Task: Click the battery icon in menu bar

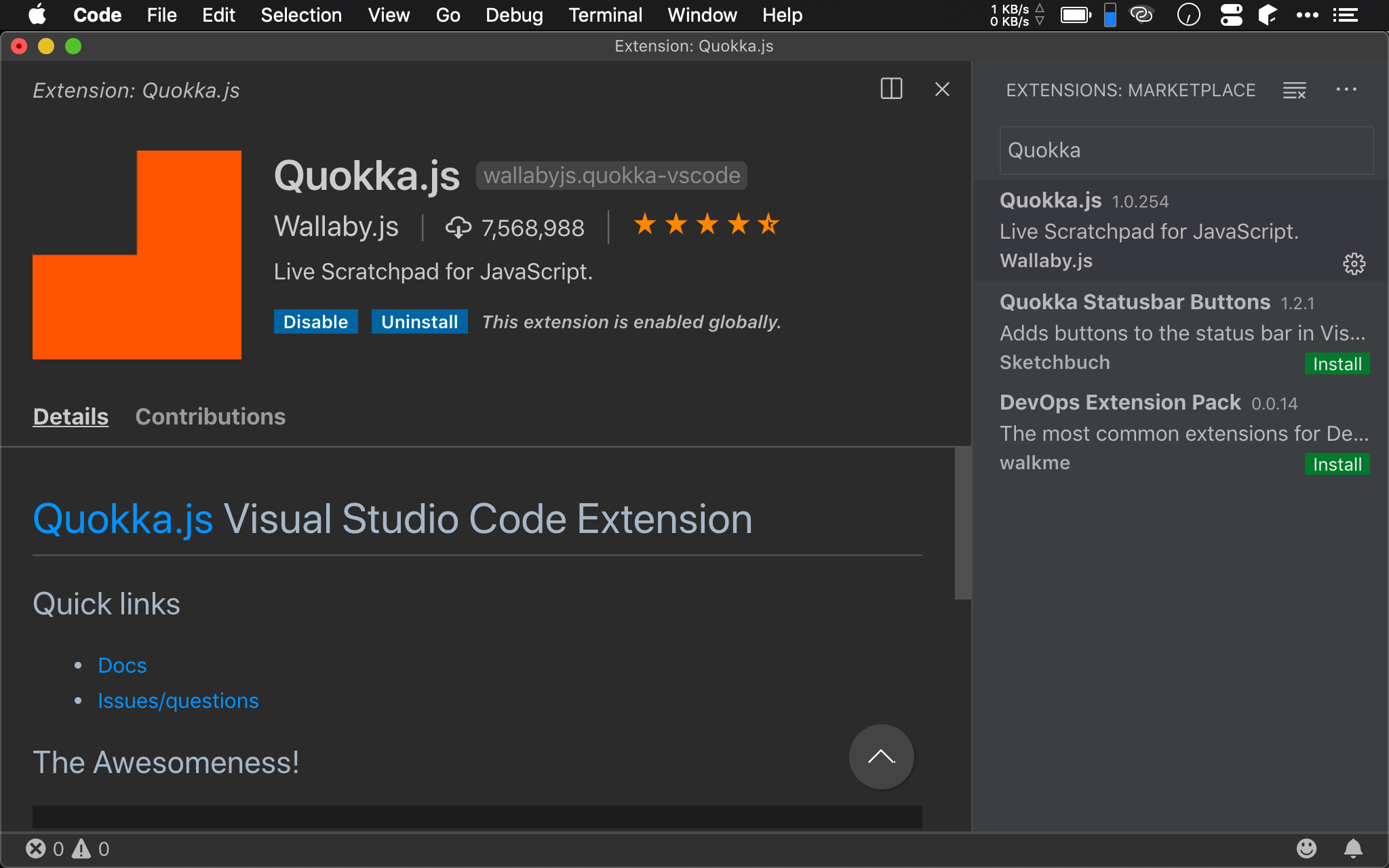Action: pos(1076,15)
